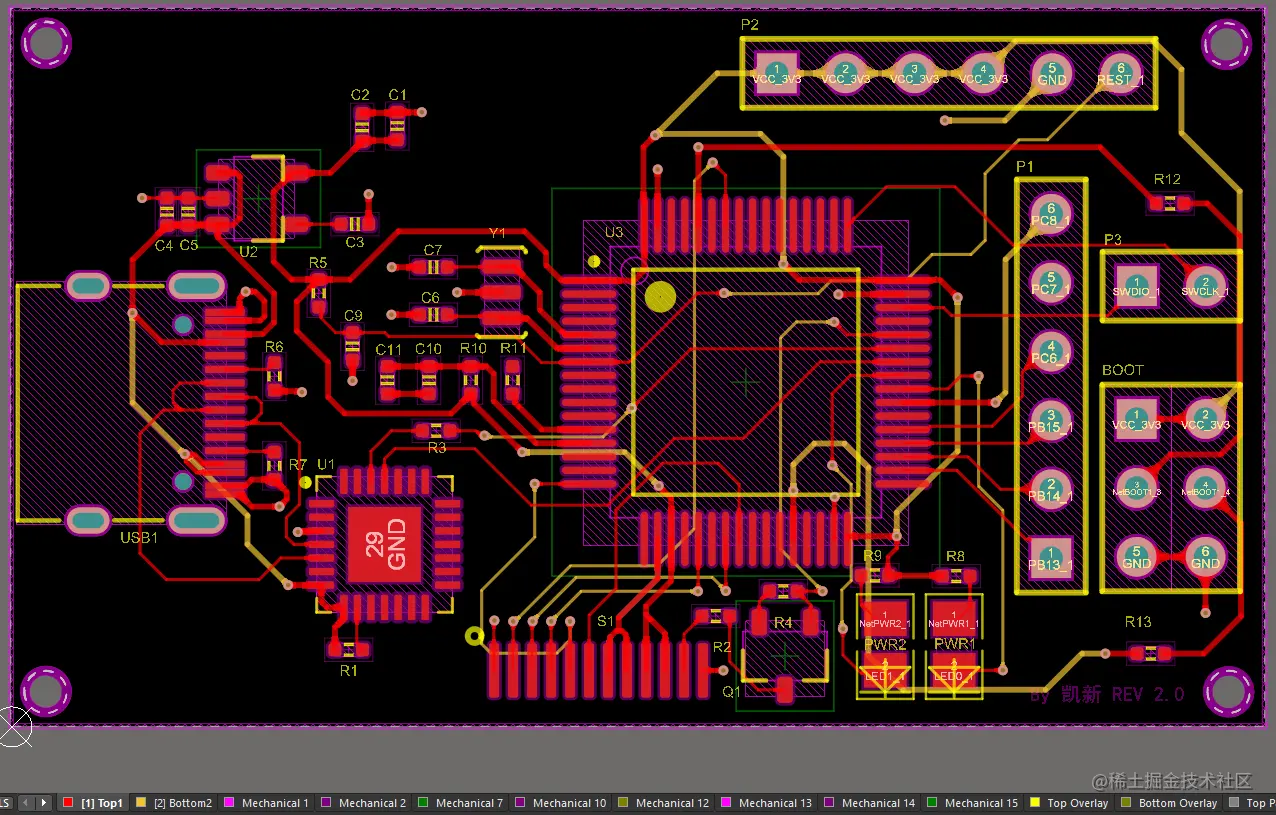Switch to the [1] Top1 layer tab
Image resolution: width=1276 pixels, height=815 pixels.
(92, 803)
